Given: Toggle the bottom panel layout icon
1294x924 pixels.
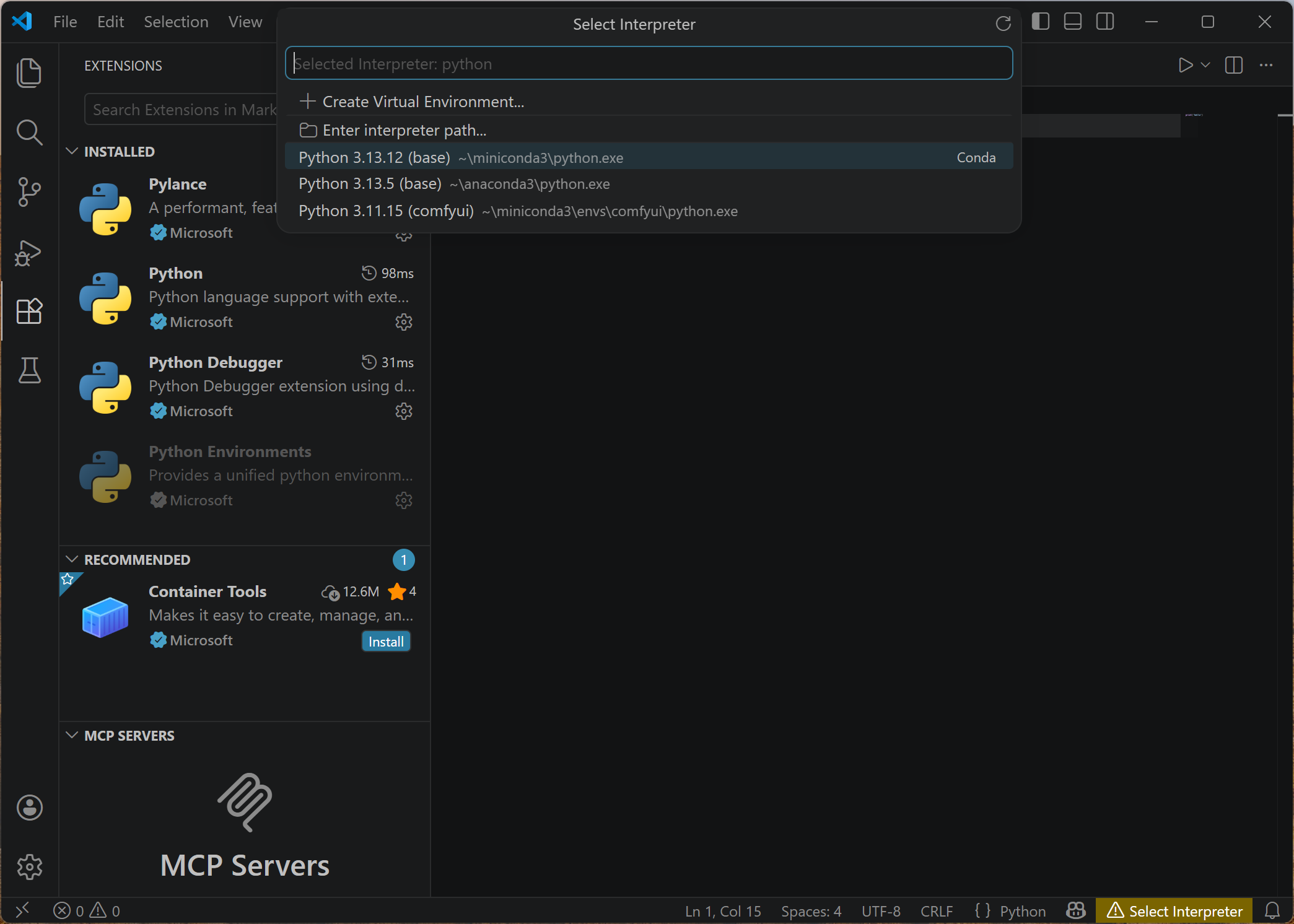Looking at the screenshot, I should [x=1073, y=22].
